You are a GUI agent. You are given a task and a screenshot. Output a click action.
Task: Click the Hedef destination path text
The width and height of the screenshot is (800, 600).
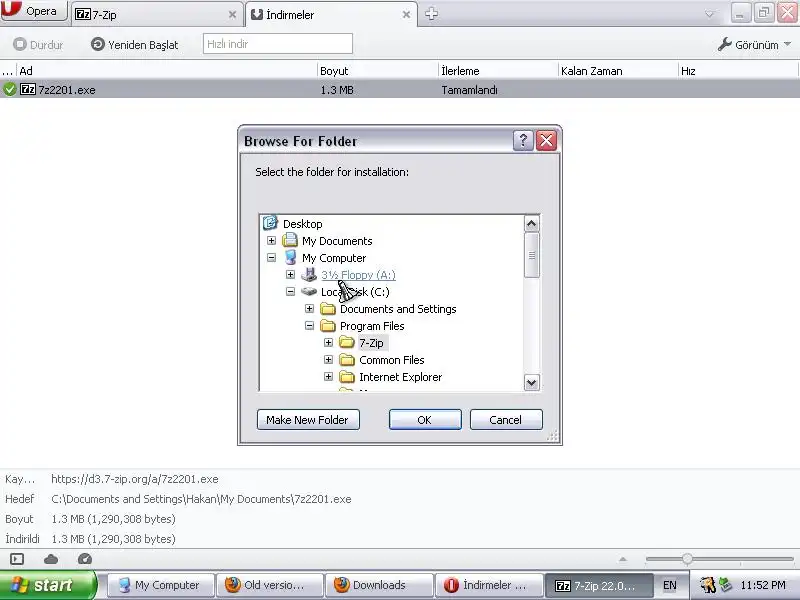click(x=201, y=499)
